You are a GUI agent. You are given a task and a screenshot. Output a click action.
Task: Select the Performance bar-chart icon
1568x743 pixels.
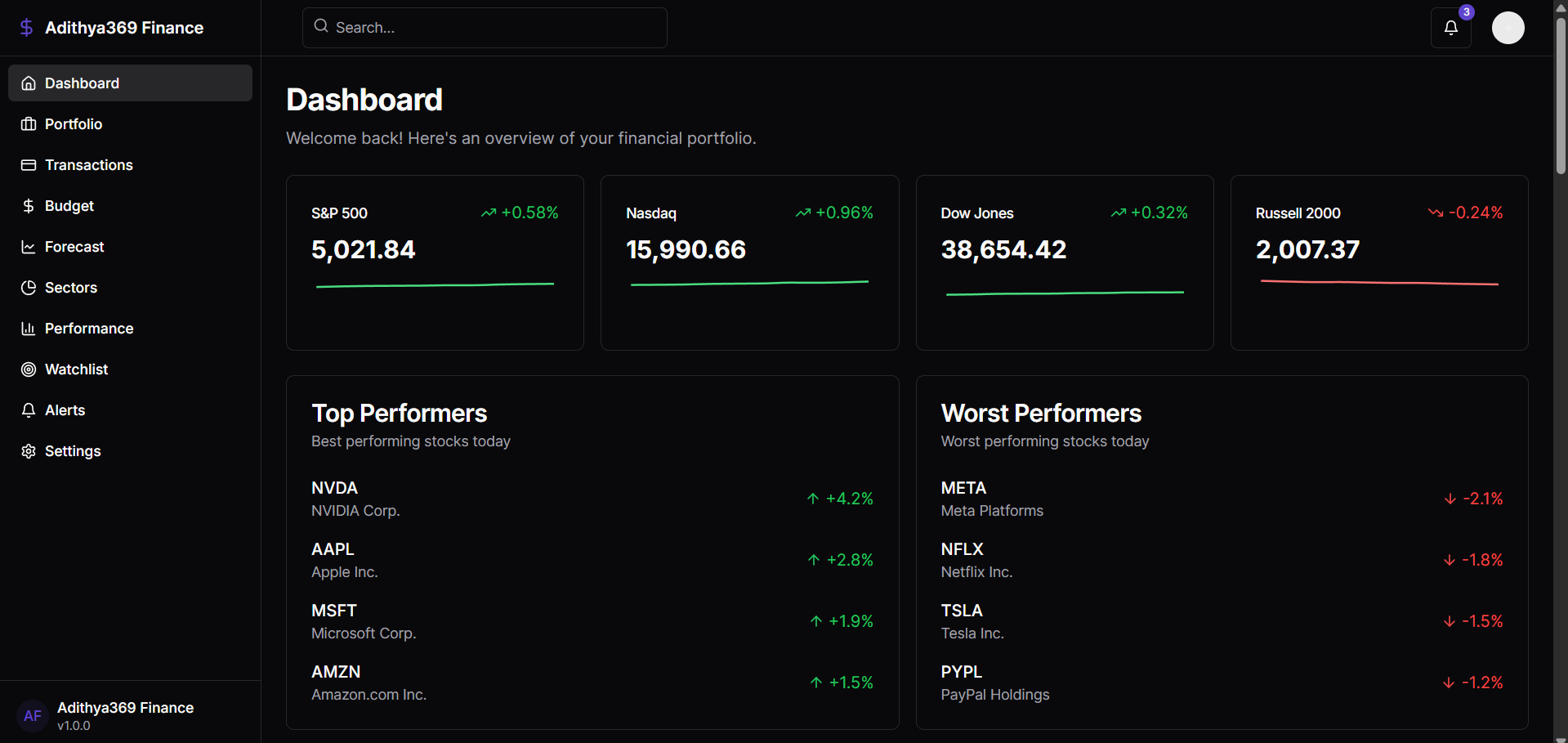click(28, 328)
